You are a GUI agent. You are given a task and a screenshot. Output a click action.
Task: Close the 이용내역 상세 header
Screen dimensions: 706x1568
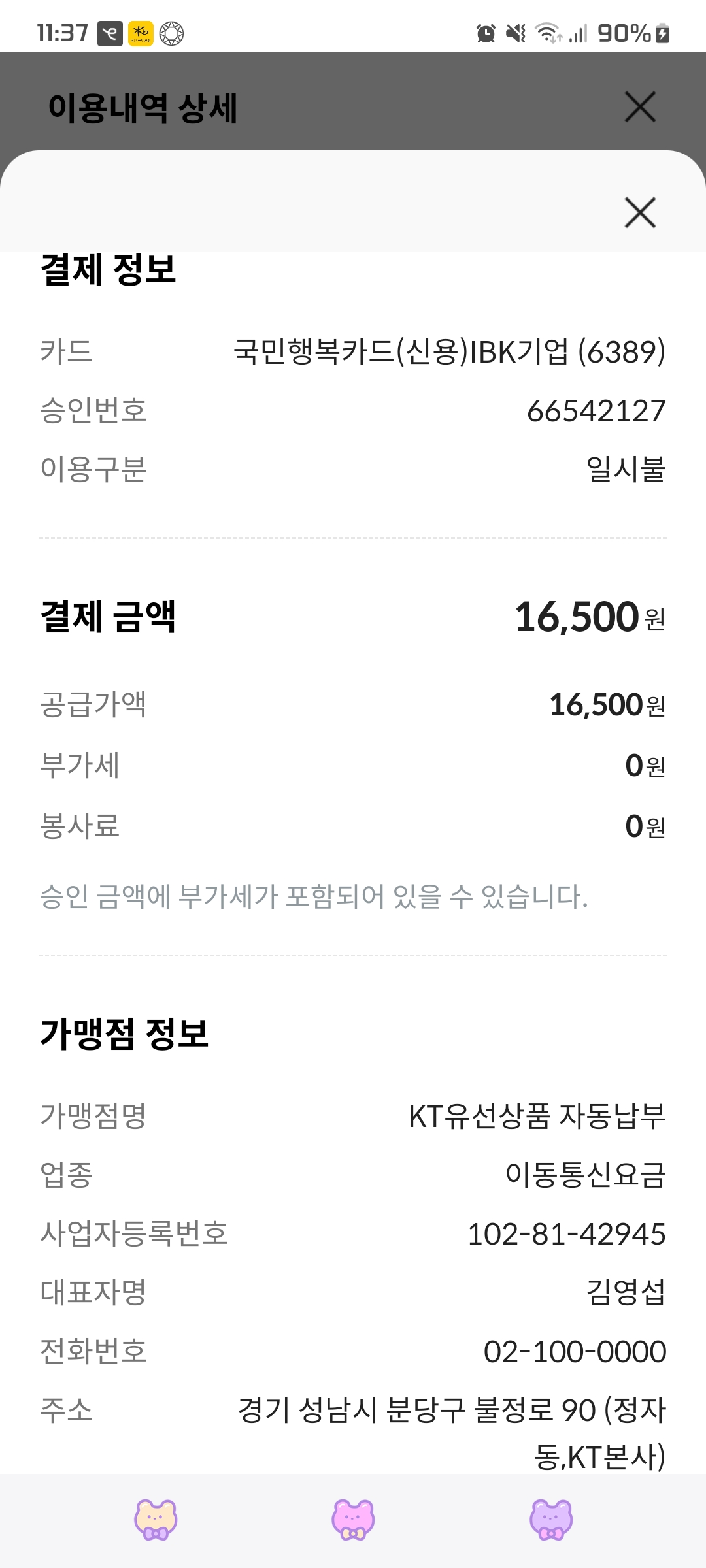[640, 107]
